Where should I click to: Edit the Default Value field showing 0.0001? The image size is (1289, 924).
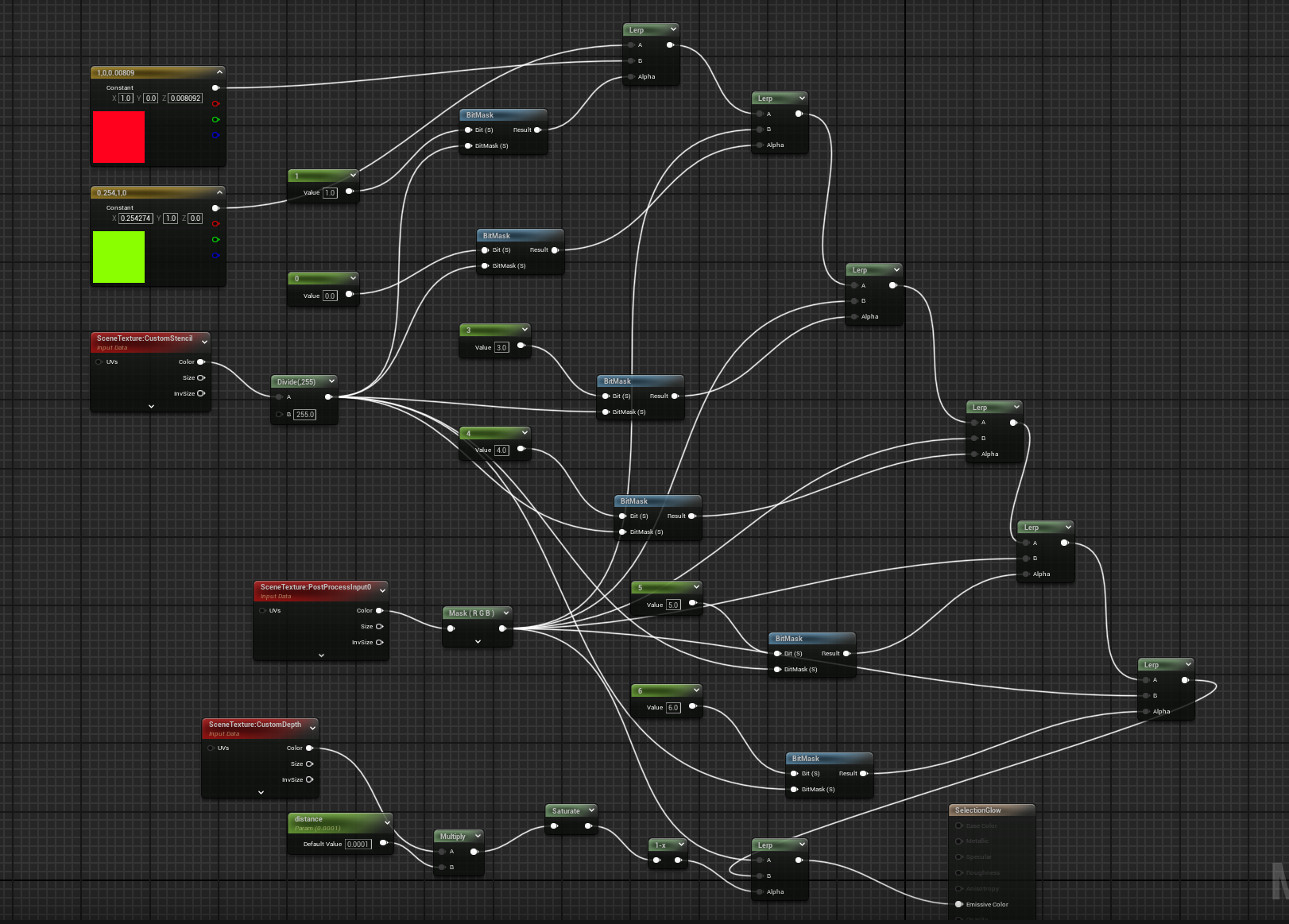[x=358, y=845]
